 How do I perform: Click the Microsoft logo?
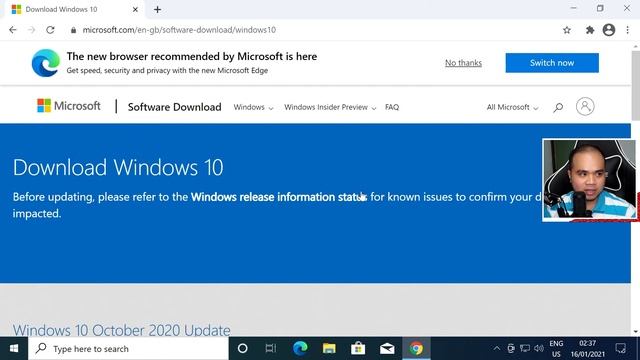[x=69, y=106]
